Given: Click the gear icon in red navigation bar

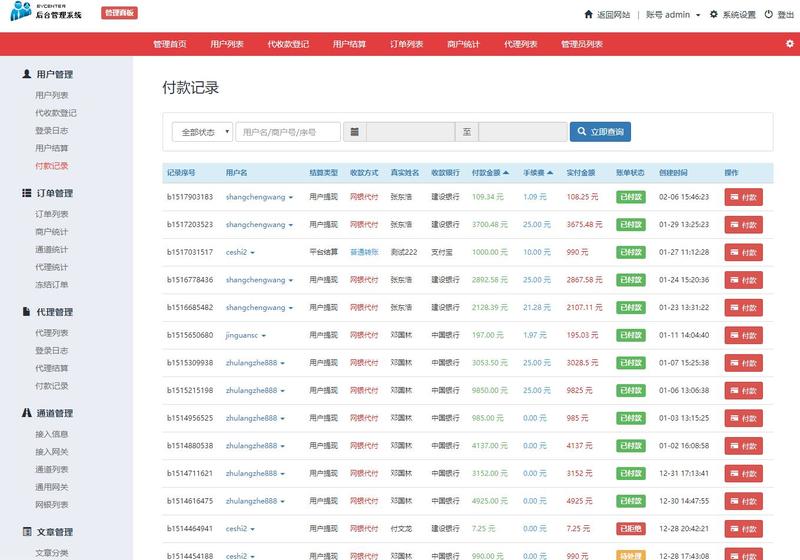Looking at the screenshot, I should tap(789, 44).
